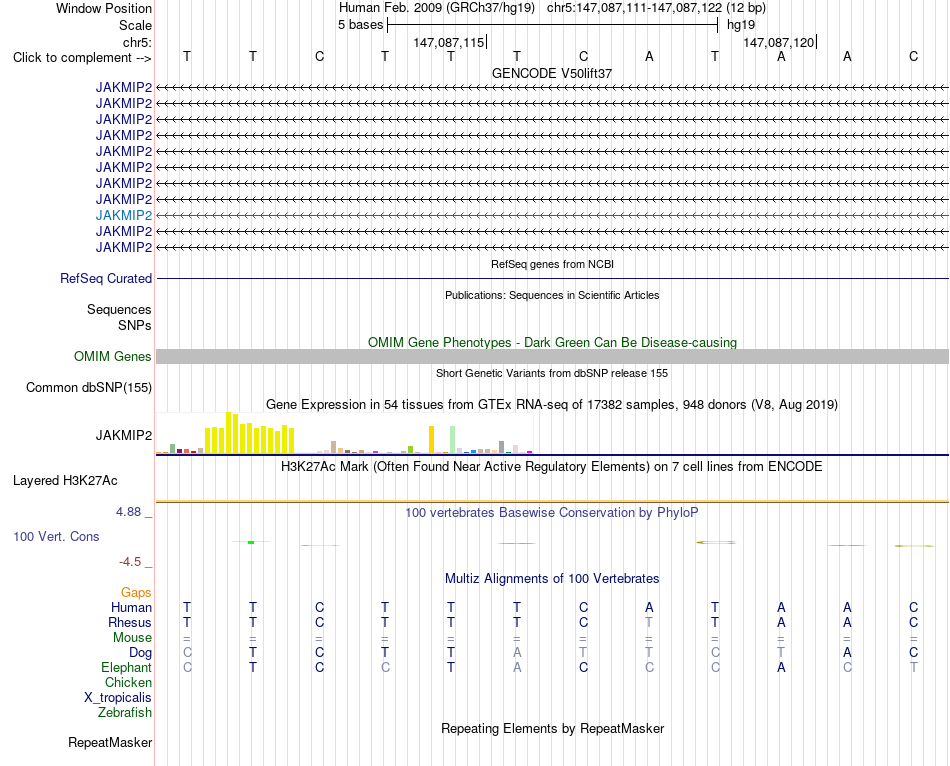Click the gray OMIM Genes bar
950x766 pixels.
[x=552, y=356]
